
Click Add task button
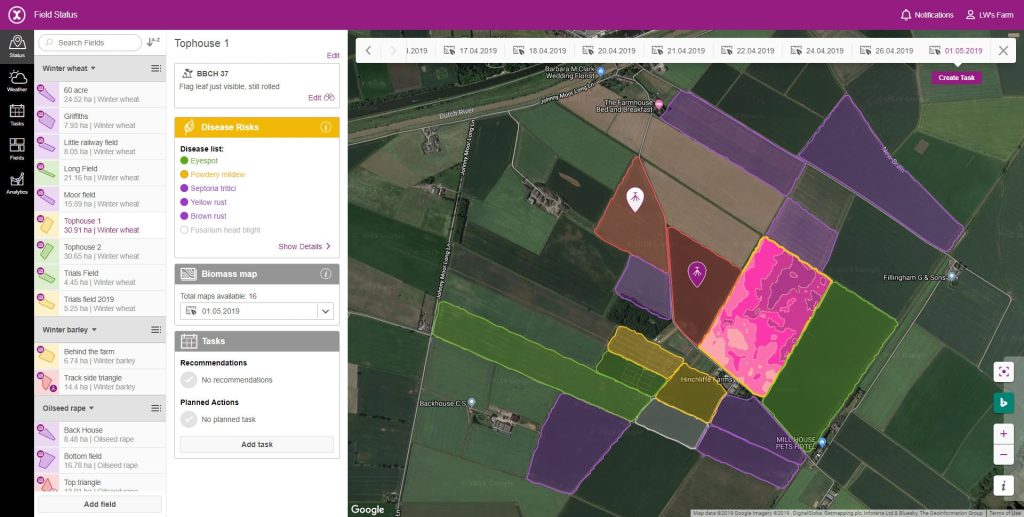click(x=257, y=444)
